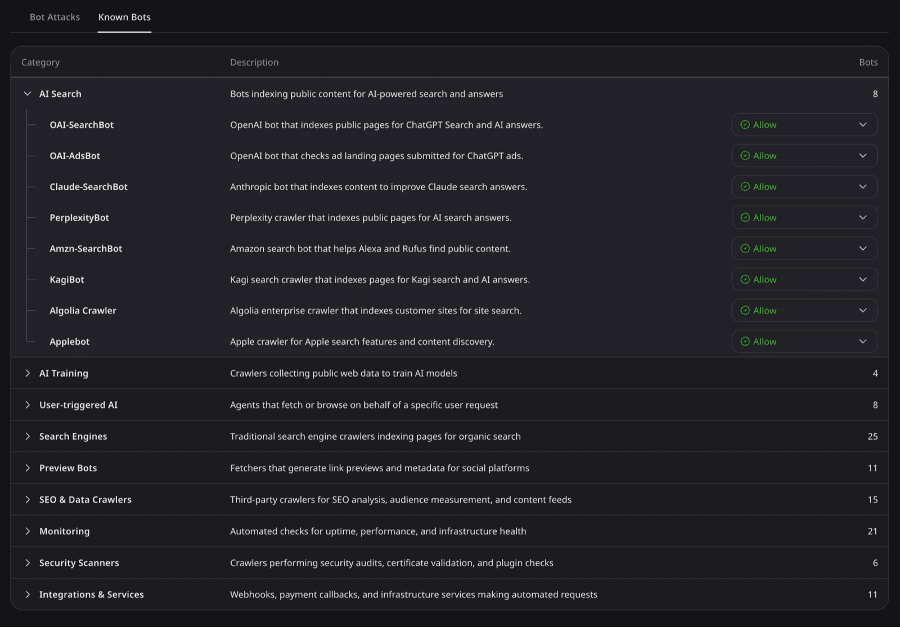The width and height of the screenshot is (900, 628).
Task: Open the Allow dropdown for PerplexityBot
Action: point(804,218)
